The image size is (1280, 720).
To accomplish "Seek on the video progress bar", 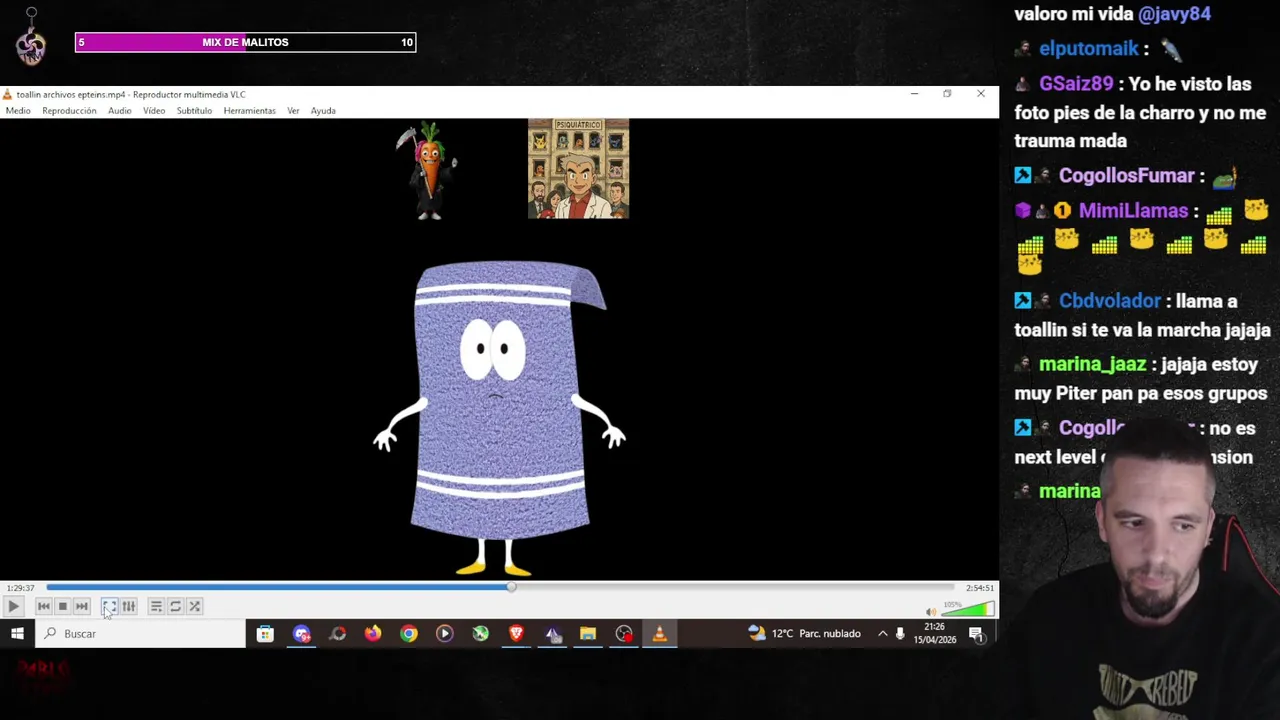I will 500,587.
